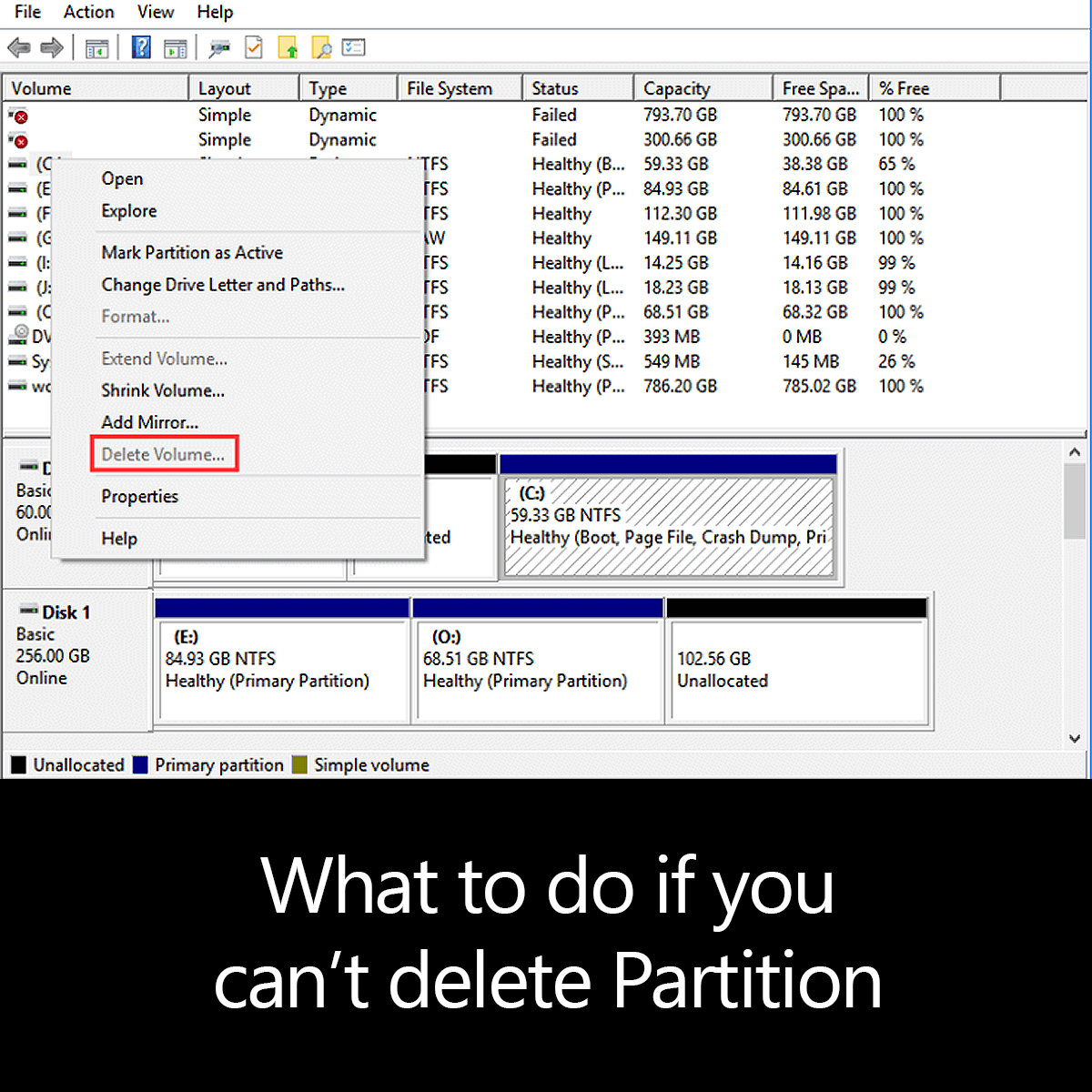Click the blue Help question mark icon
The height and width of the screenshot is (1092, 1092).
point(141,47)
